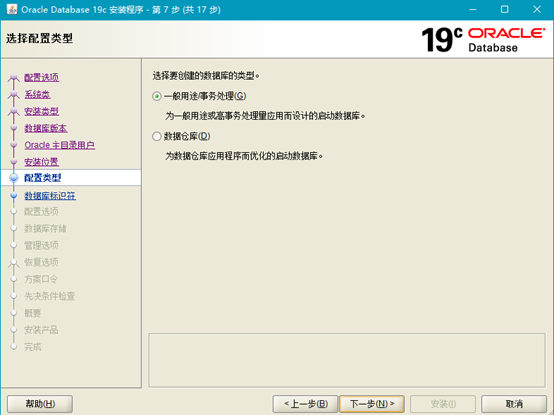Screen dimensions: 554x415
Task: Click the disabled 数据库存储 step
Action: (45, 229)
